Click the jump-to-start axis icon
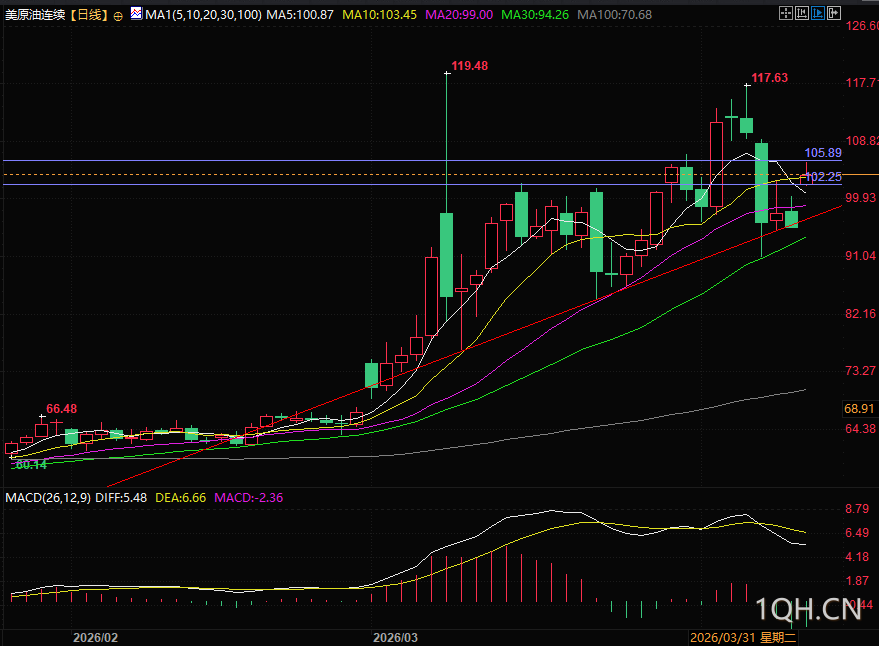 coord(802,13)
